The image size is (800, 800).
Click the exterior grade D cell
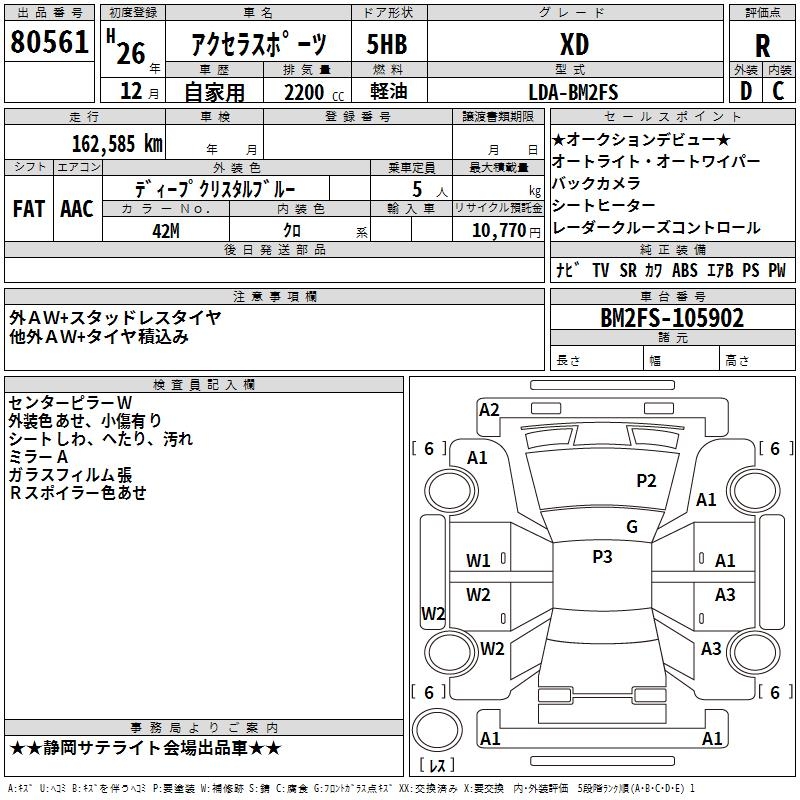pos(745,91)
